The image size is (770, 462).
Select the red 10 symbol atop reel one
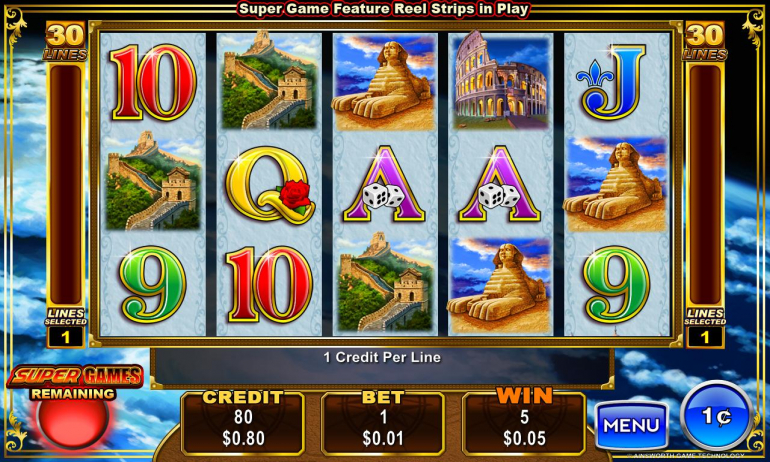tap(153, 82)
